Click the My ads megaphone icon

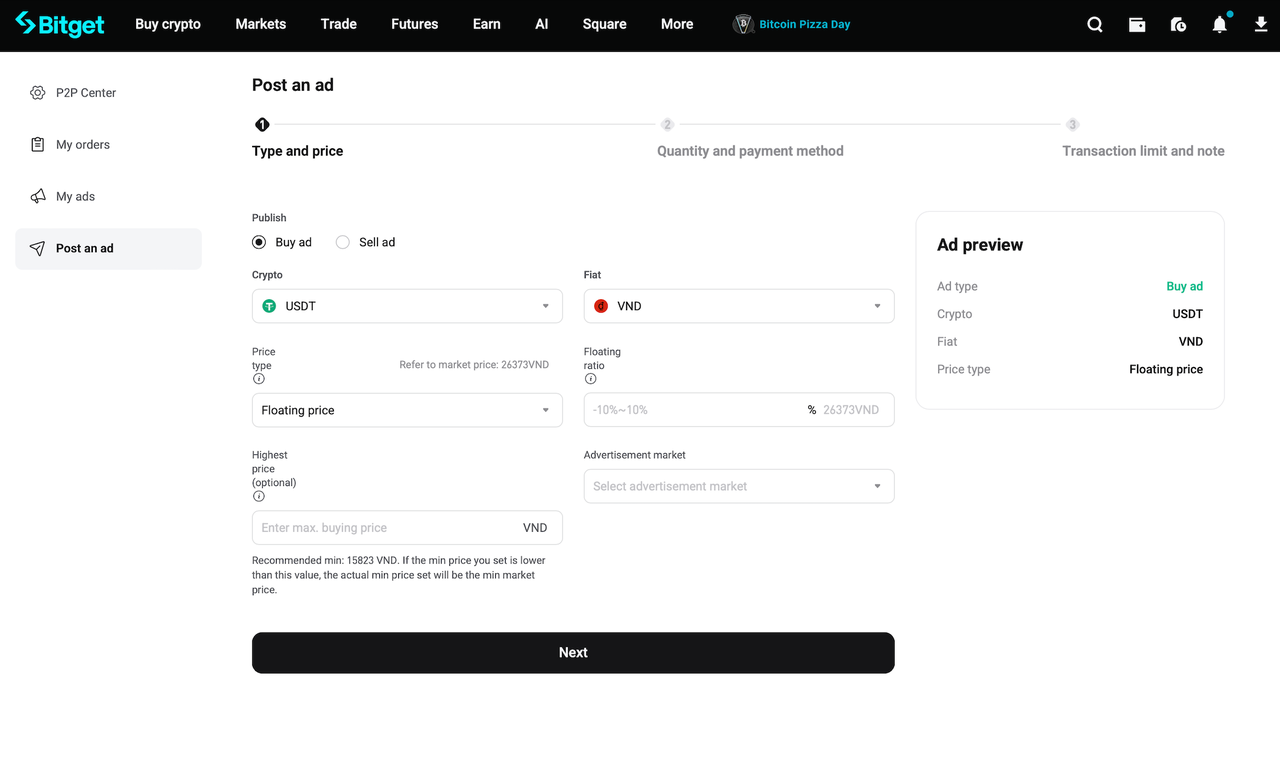(38, 197)
